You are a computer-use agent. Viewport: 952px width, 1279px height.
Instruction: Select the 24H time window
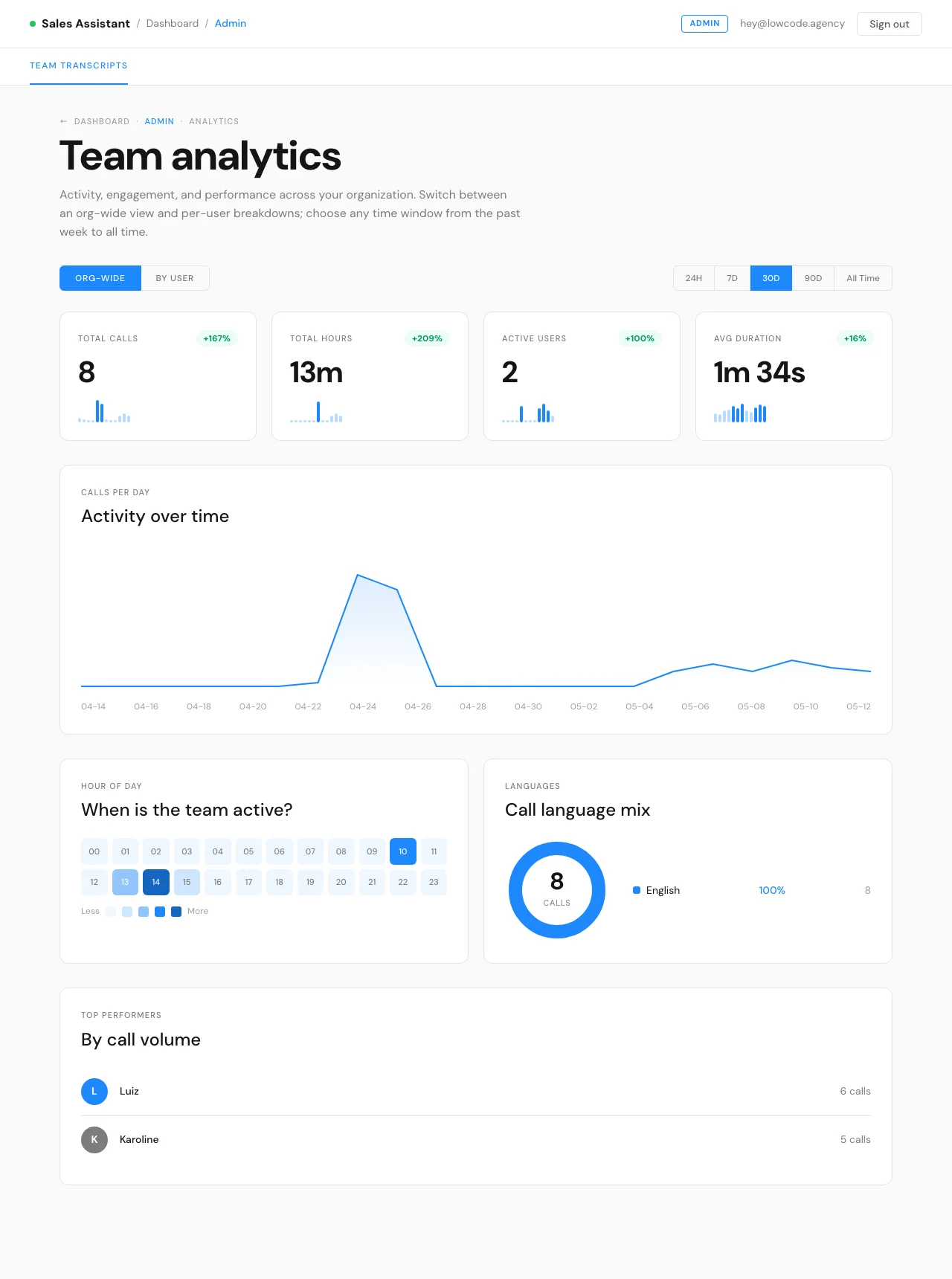click(694, 278)
